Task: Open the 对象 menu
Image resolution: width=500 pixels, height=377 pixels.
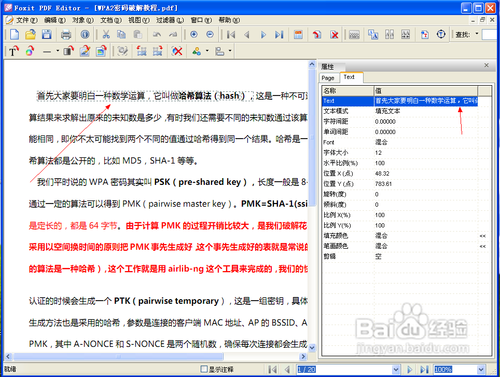Action: tap(83, 20)
